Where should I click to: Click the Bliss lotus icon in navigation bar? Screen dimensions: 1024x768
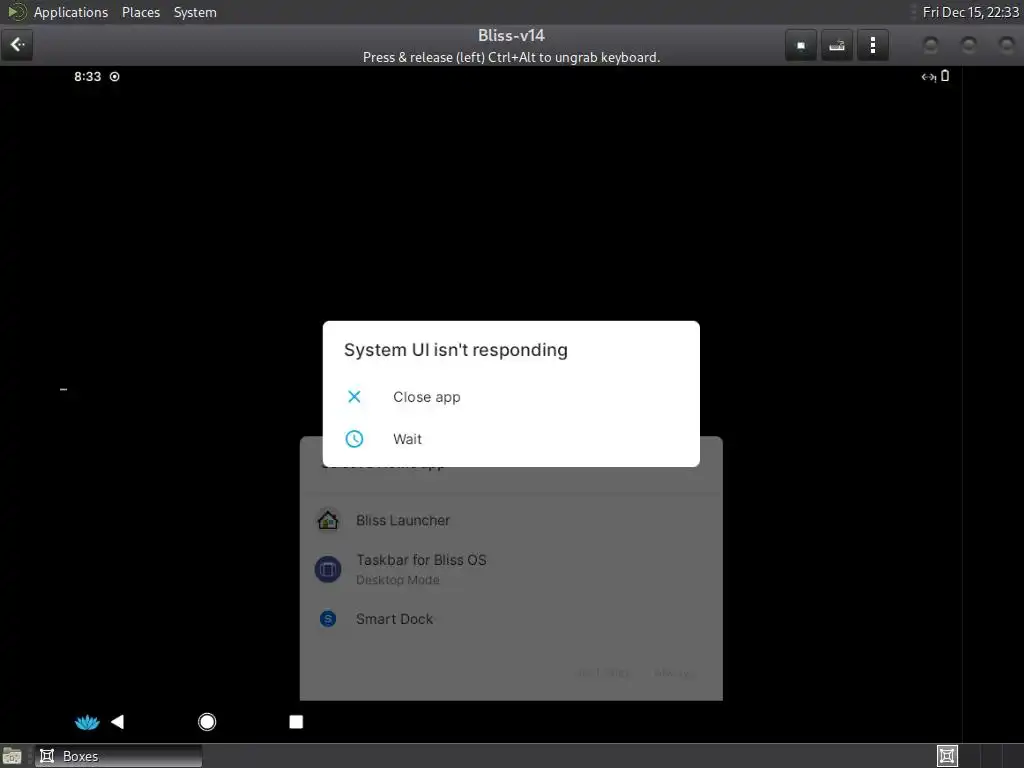(x=87, y=722)
